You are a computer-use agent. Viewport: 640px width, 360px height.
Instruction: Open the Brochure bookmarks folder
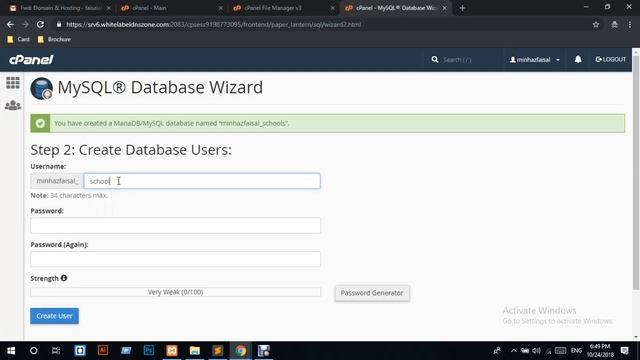(54, 39)
